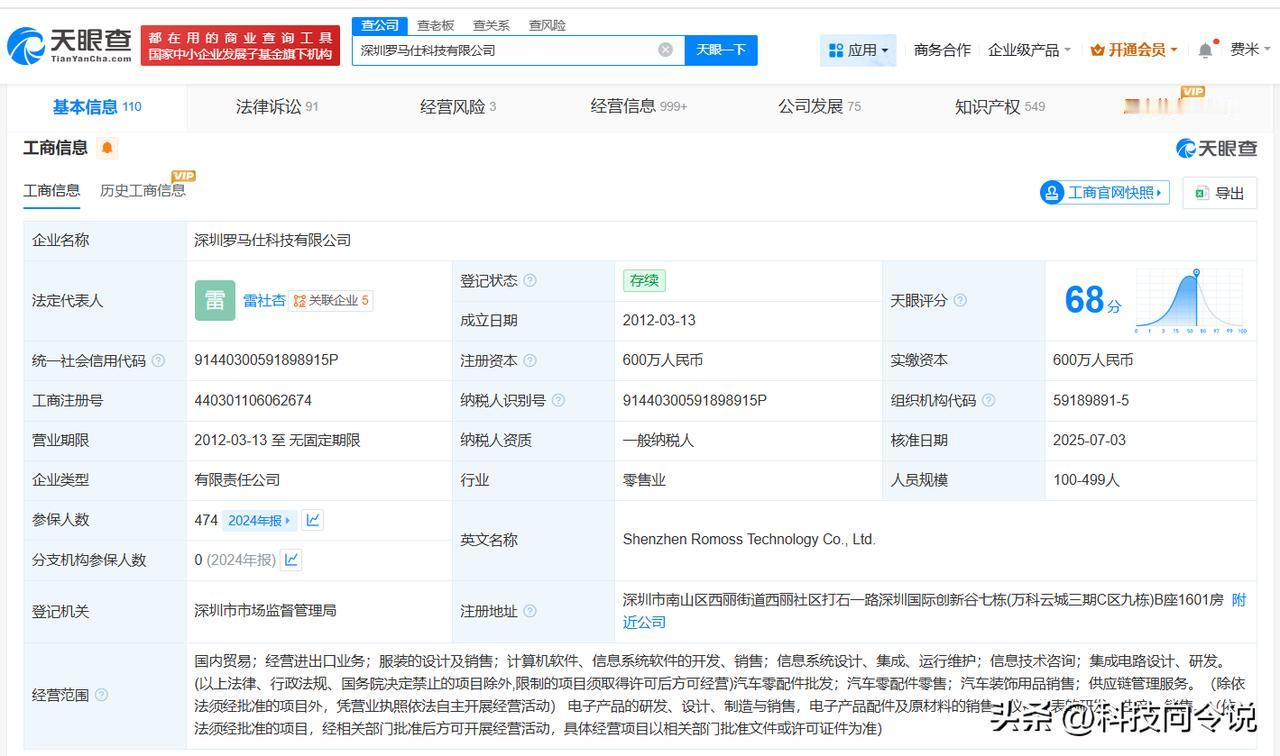The width and height of the screenshot is (1280, 756).
Task: Open the 费米 user account menu
Action: click(x=1249, y=50)
